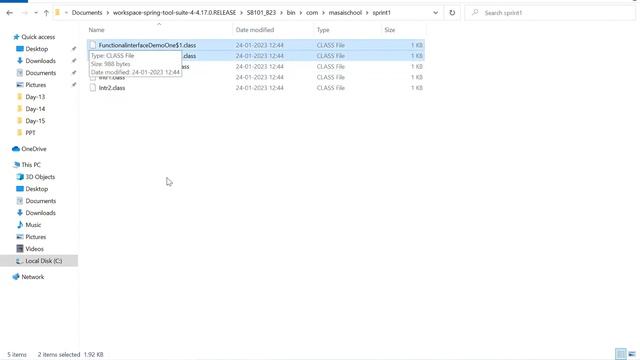Sort by Date modified column header
Image resolution: width=640 pixels, height=360 pixels.
point(255,30)
